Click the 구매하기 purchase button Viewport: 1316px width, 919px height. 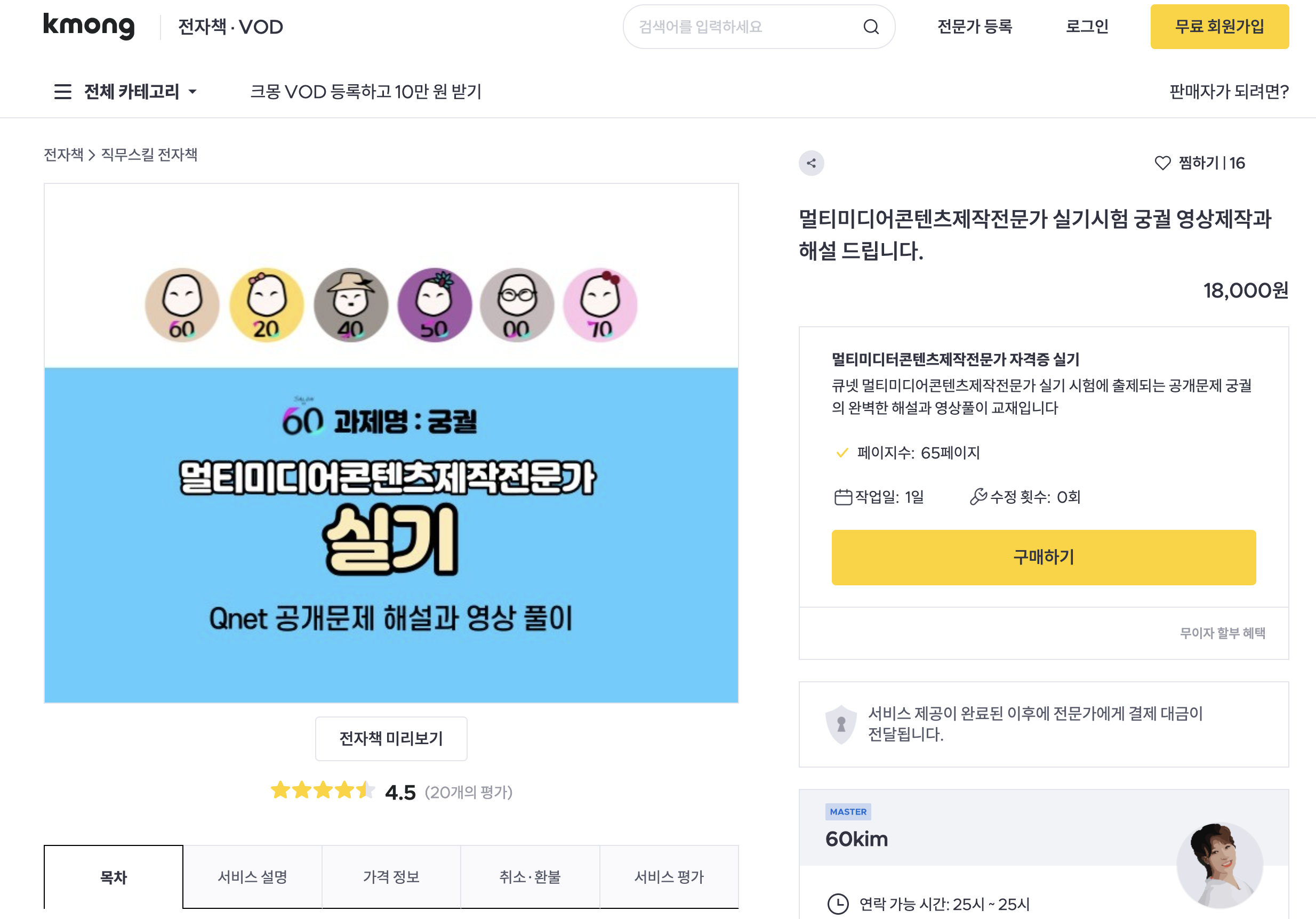pos(1043,557)
